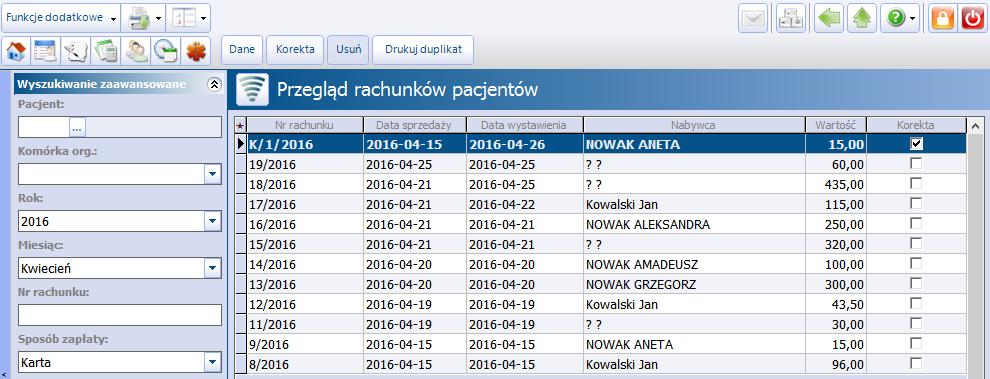Expand the Rok 2016 combo box

[x=213, y=221]
